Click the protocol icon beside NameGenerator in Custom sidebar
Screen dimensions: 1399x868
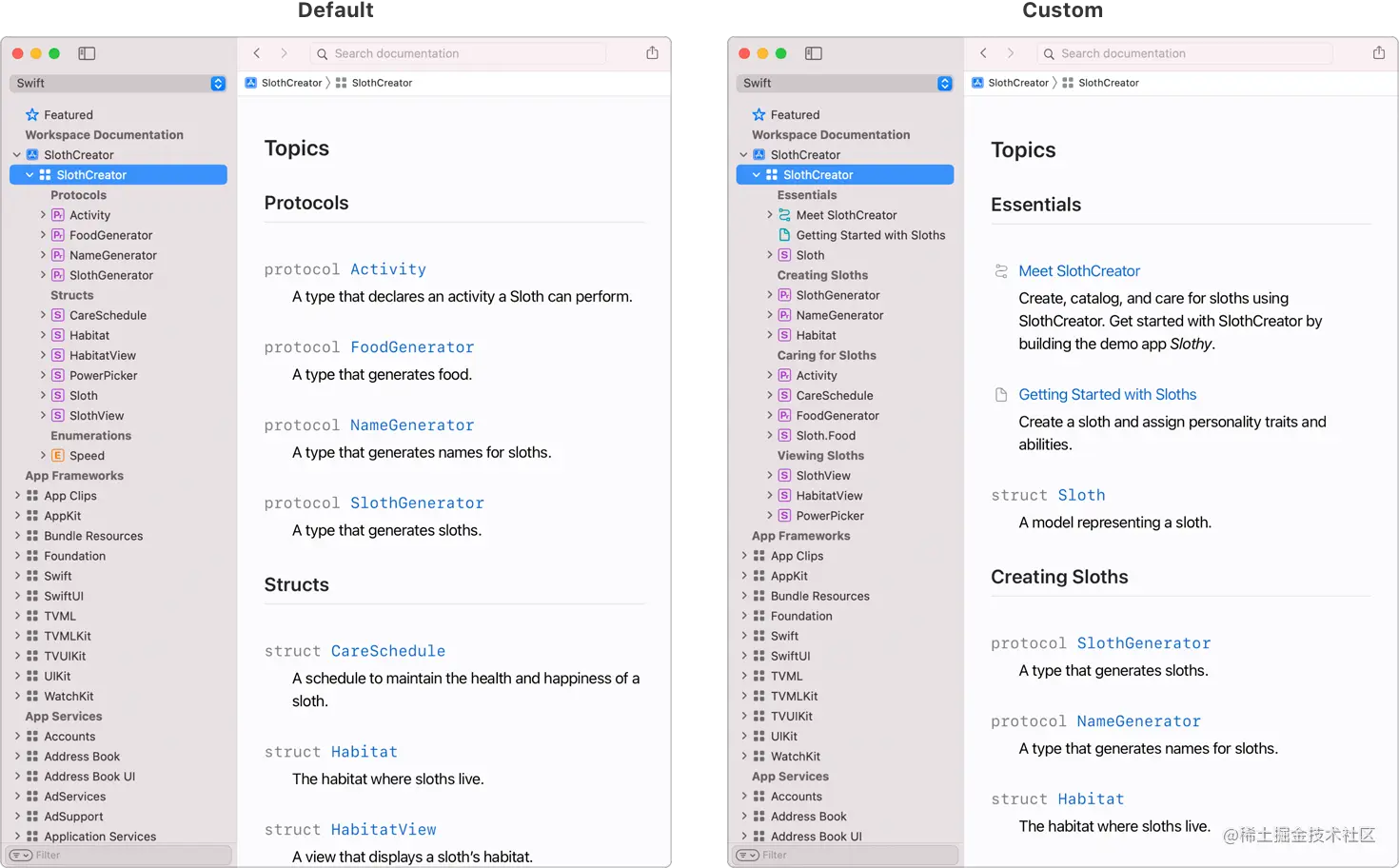coord(785,315)
